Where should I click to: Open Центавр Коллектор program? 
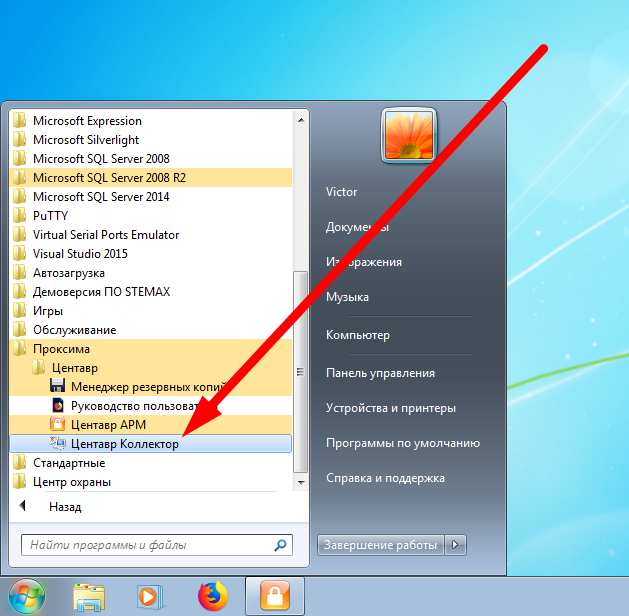point(150,444)
